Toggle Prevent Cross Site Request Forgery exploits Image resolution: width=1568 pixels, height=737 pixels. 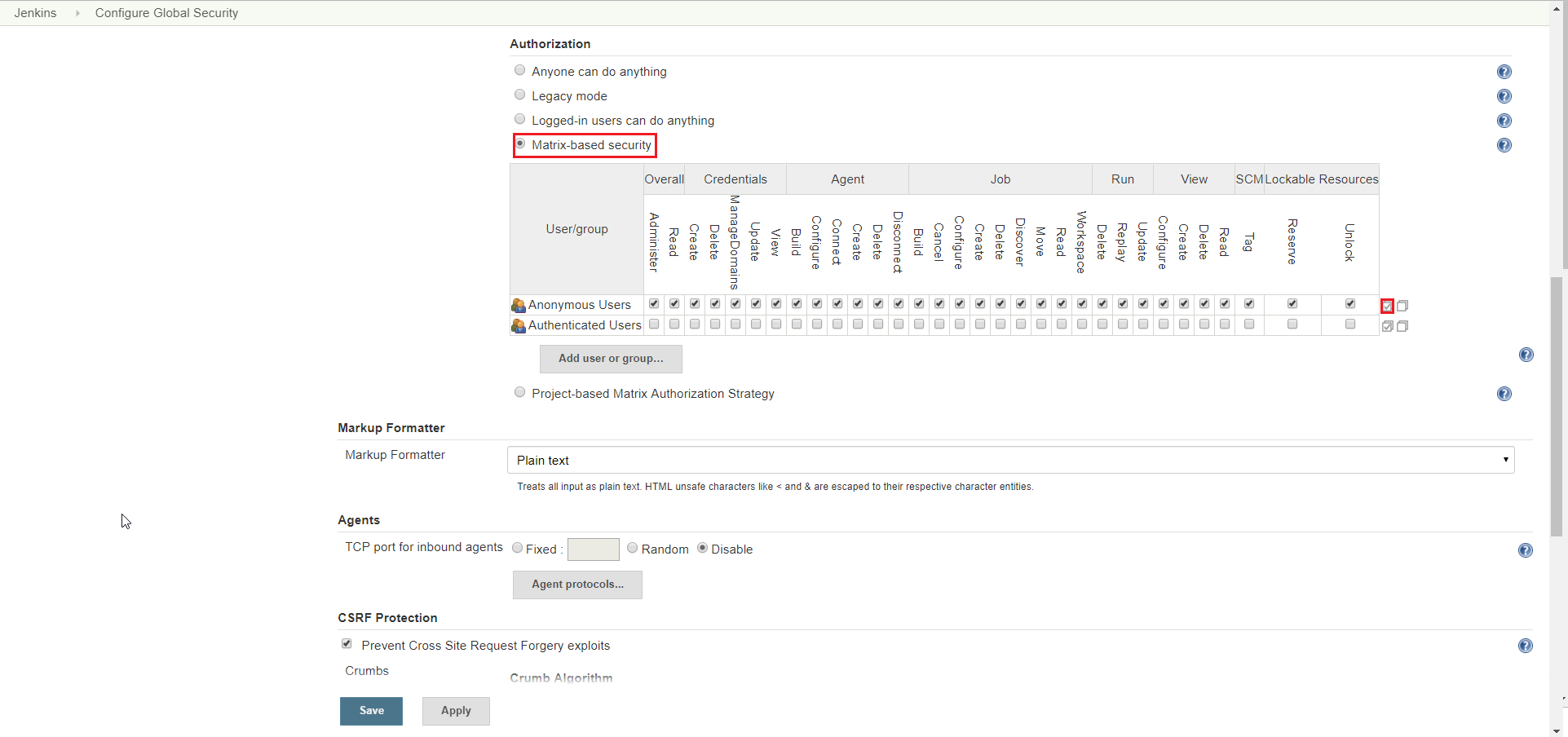click(347, 644)
